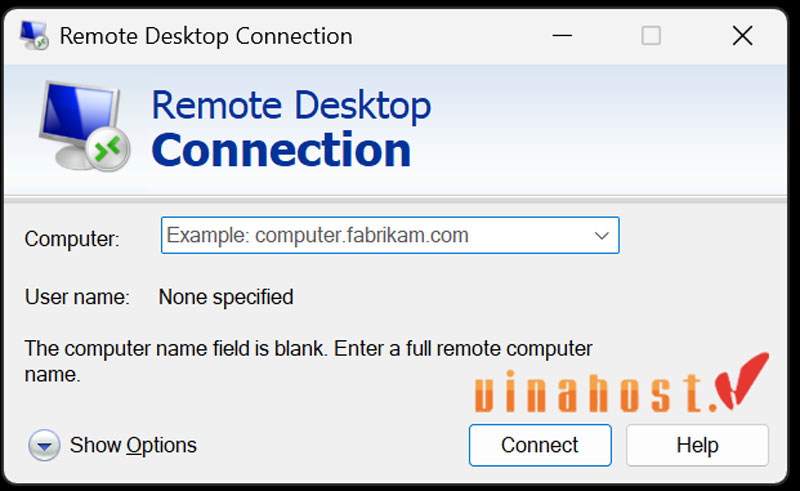Click the large monitor icon in banner
This screenshot has height=491, width=800.
pyautogui.click(x=82, y=125)
